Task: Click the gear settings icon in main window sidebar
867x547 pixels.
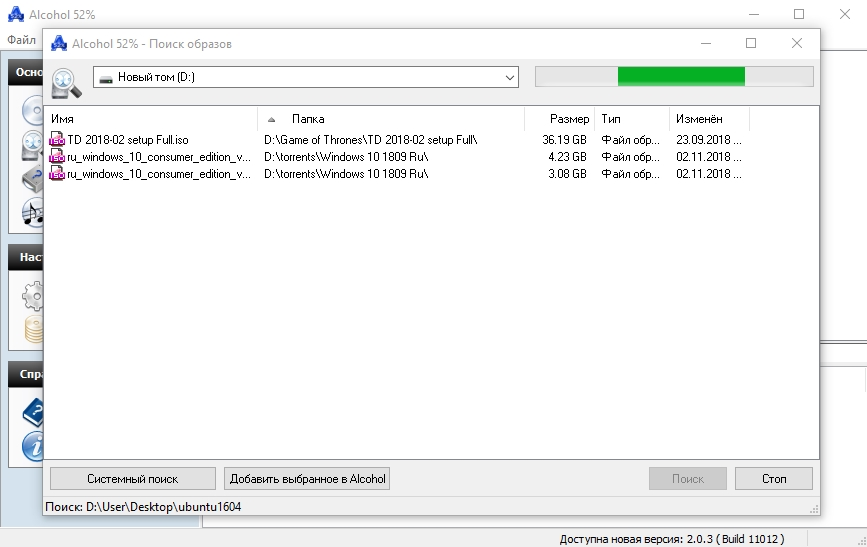Action: tap(33, 295)
